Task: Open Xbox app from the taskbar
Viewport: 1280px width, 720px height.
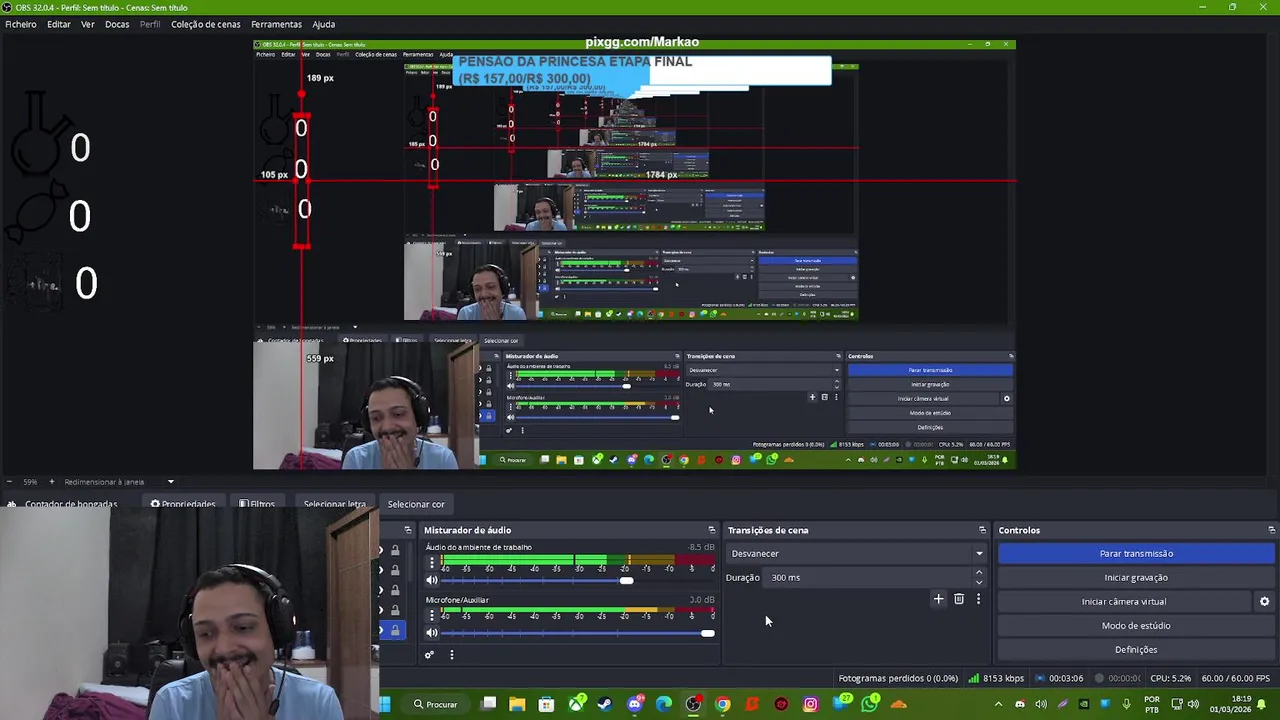Action: pos(576,704)
